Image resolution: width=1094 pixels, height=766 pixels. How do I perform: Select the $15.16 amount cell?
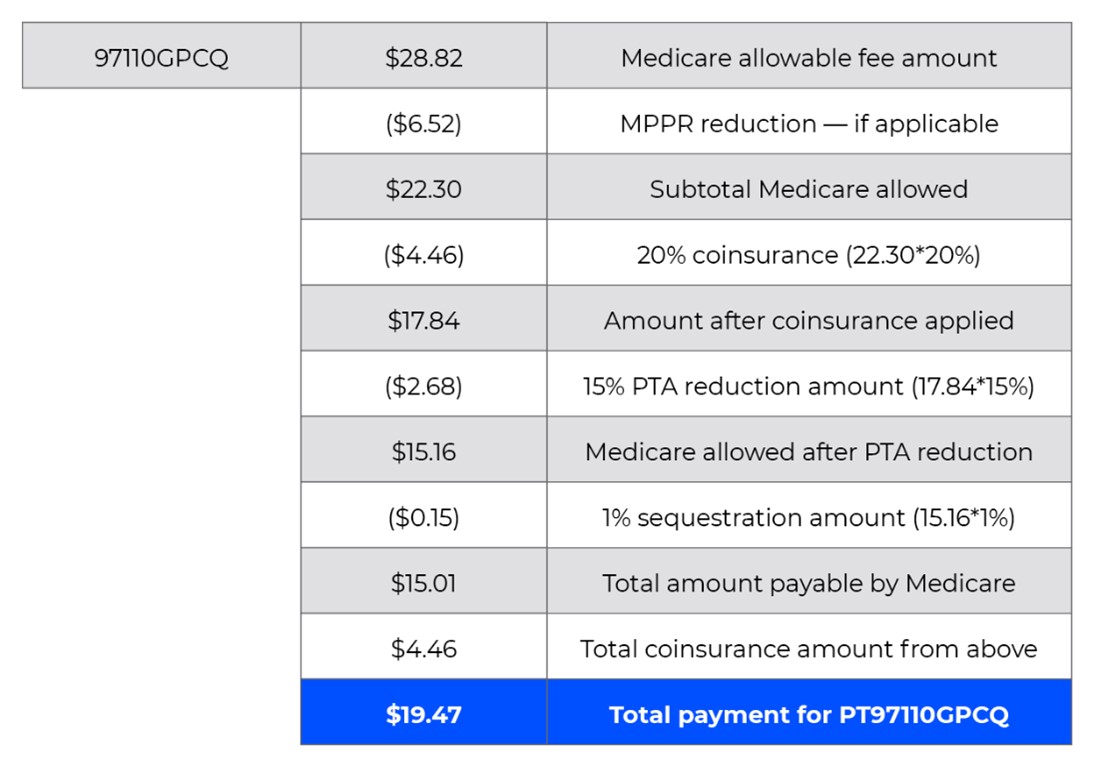click(424, 452)
